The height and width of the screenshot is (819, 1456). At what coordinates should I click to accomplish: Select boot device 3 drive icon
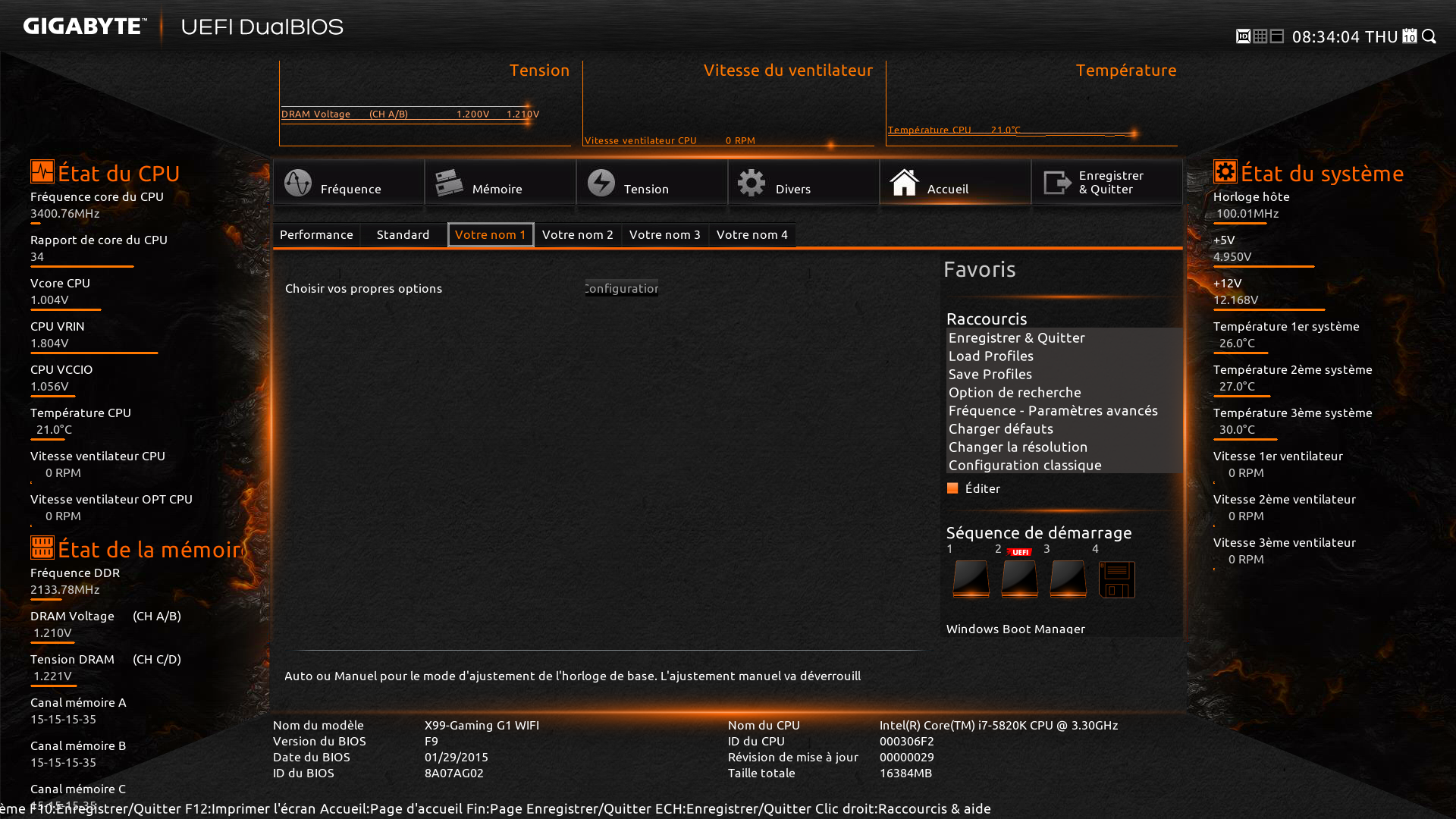click(x=1068, y=579)
